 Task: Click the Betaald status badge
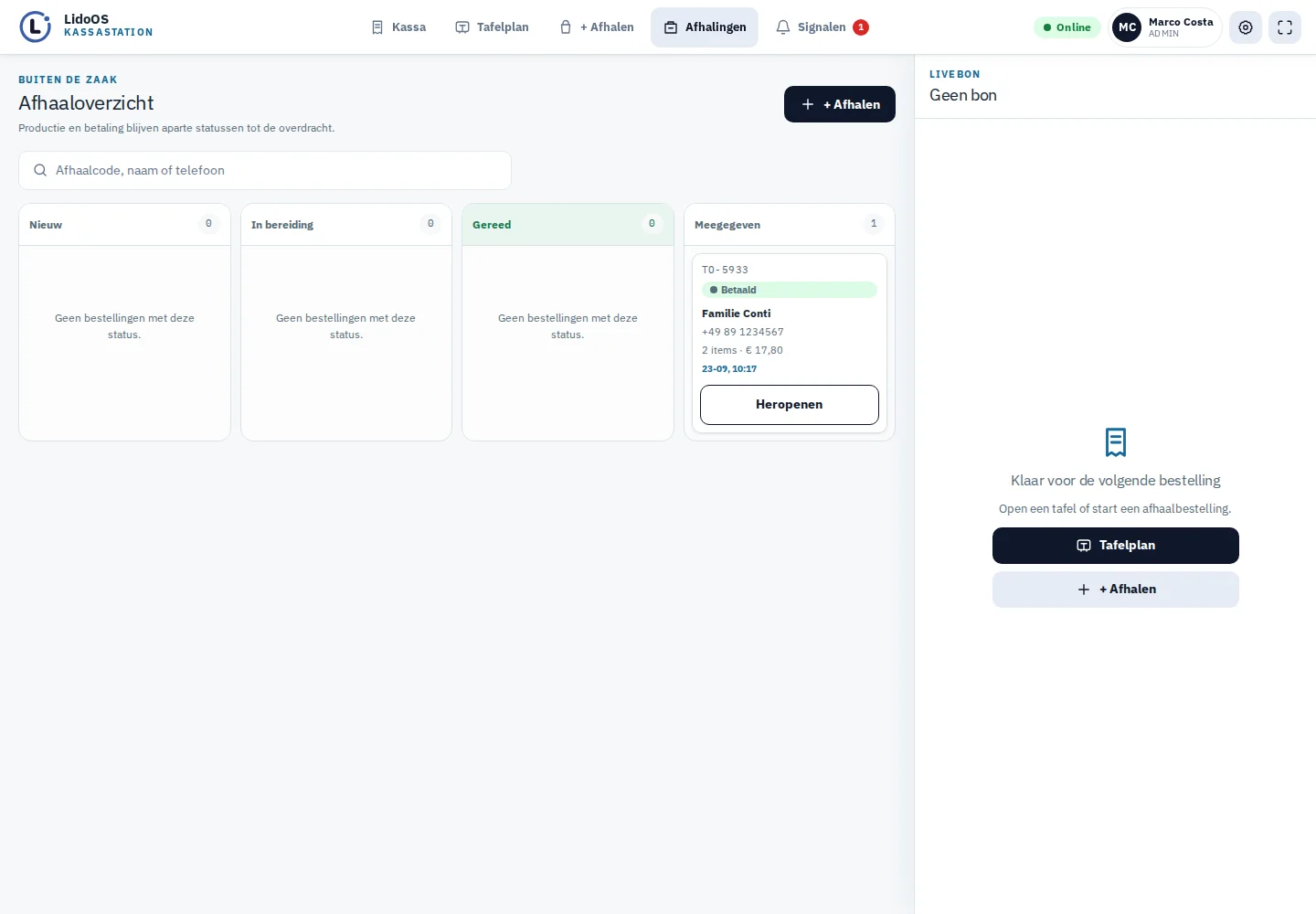click(x=790, y=290)
